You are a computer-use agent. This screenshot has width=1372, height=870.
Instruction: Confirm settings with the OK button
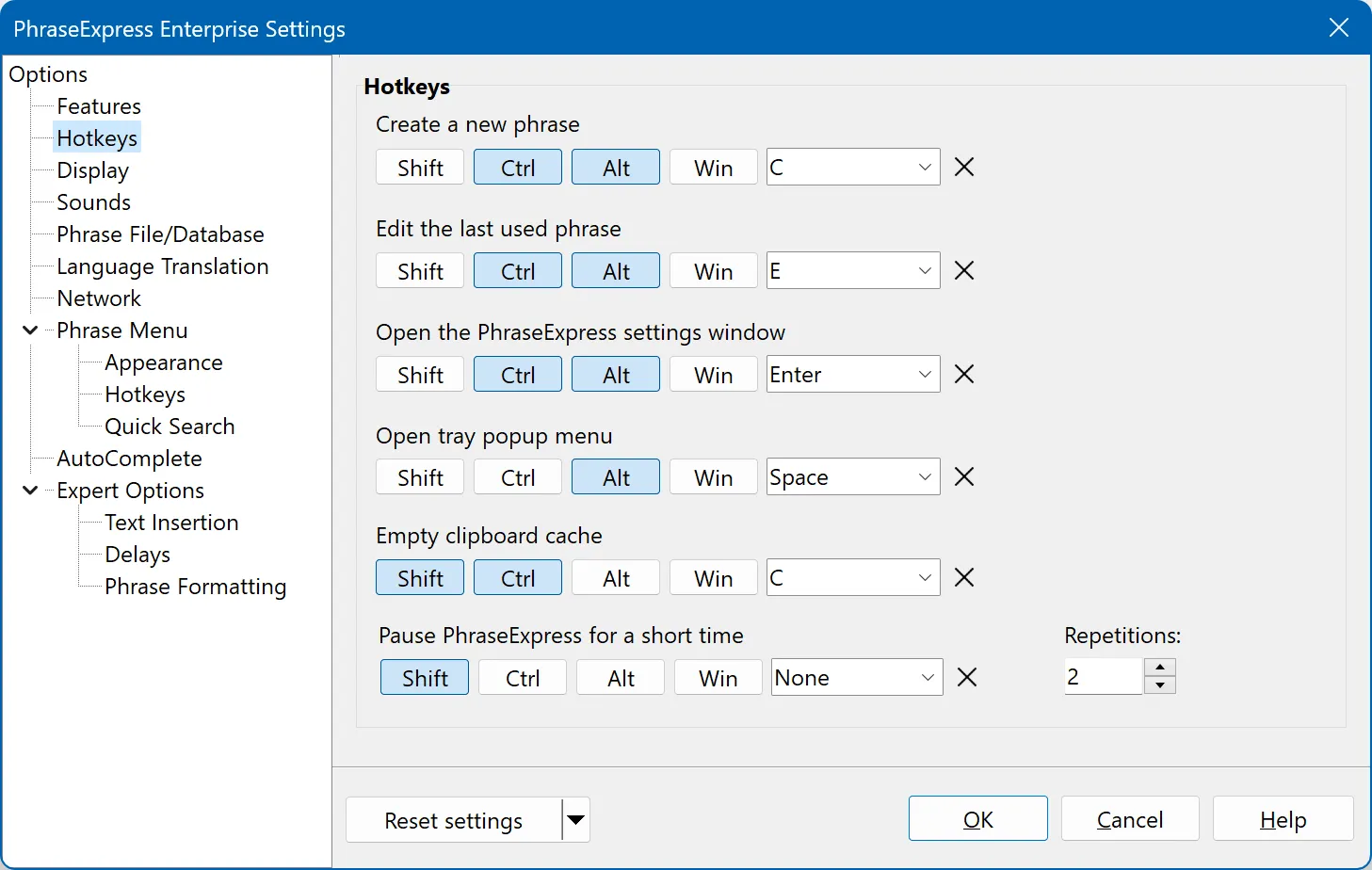click(977, 818)
